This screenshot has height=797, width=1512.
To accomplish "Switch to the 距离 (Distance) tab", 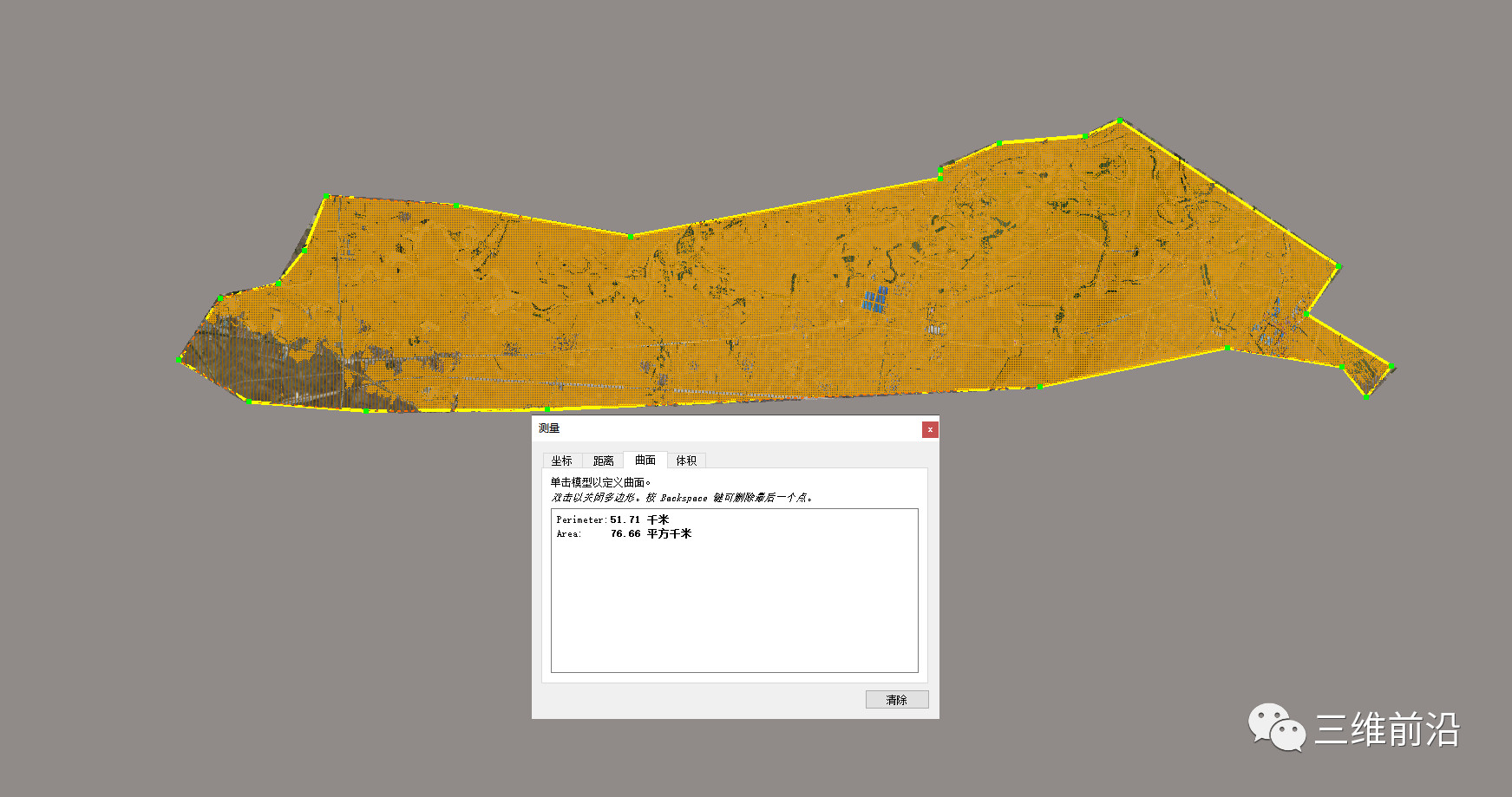I will (x=603, y=460).
